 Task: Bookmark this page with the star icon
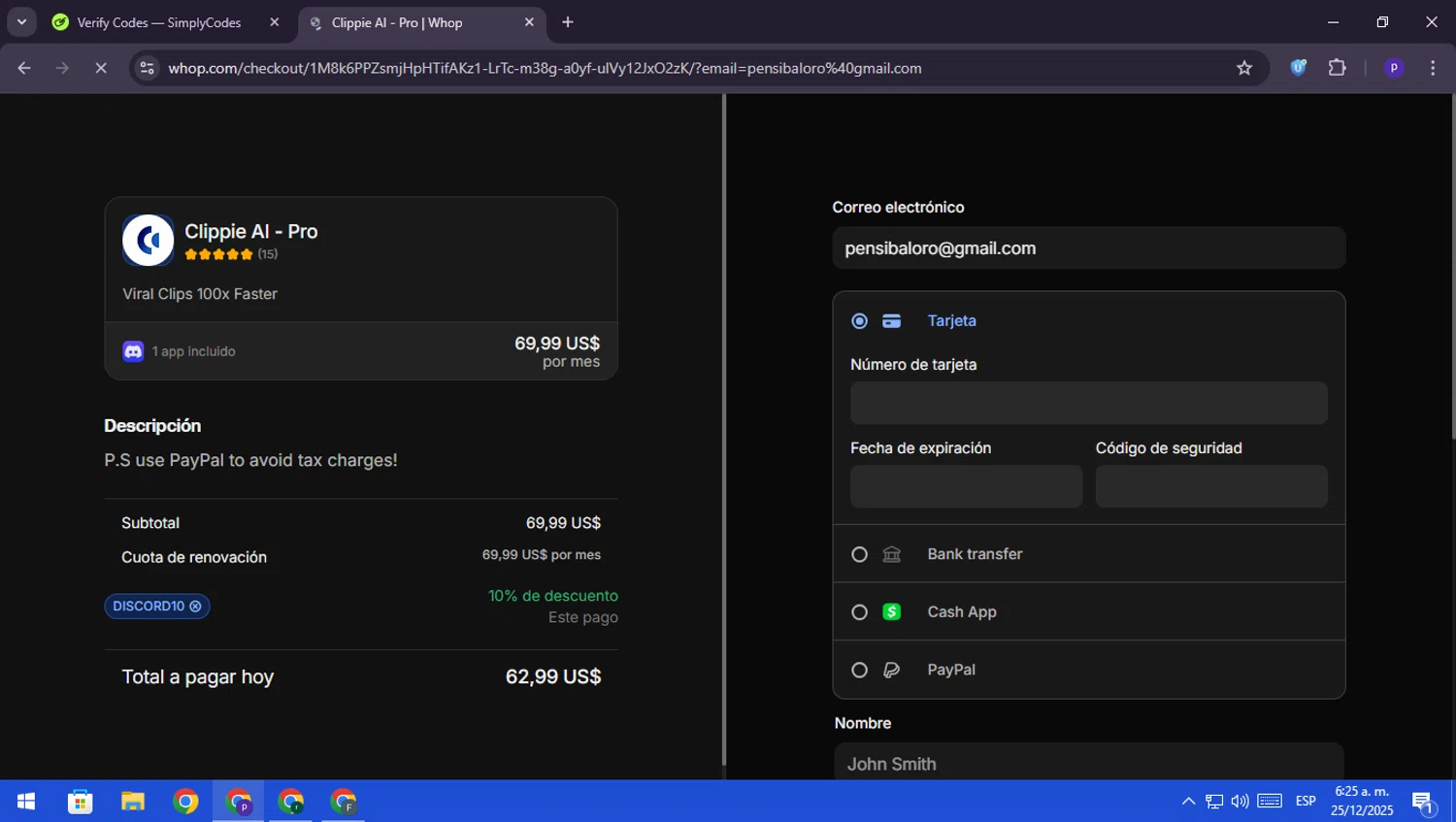click(1244, 68)
